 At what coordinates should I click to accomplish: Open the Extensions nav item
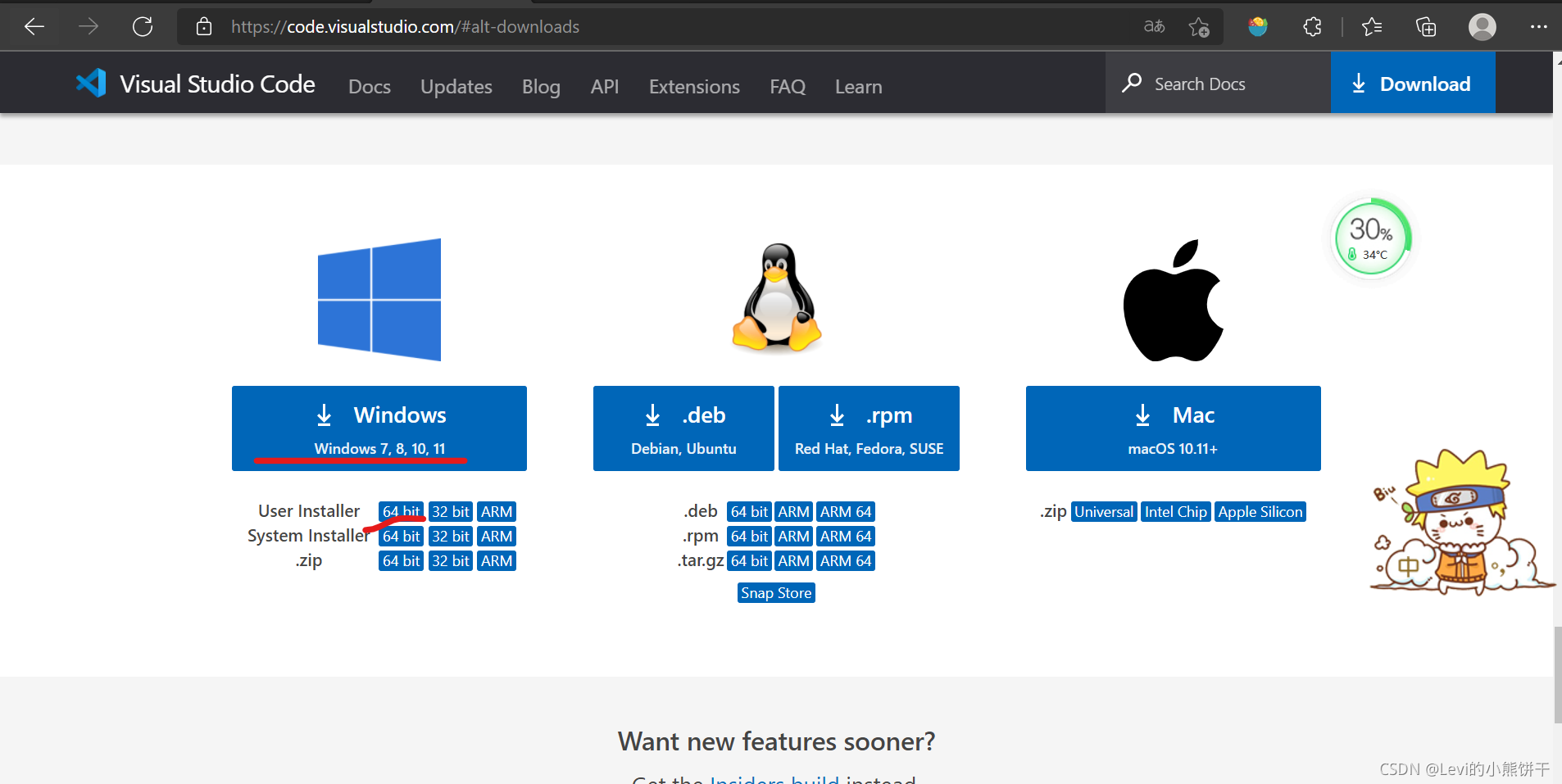pos(694,86)
